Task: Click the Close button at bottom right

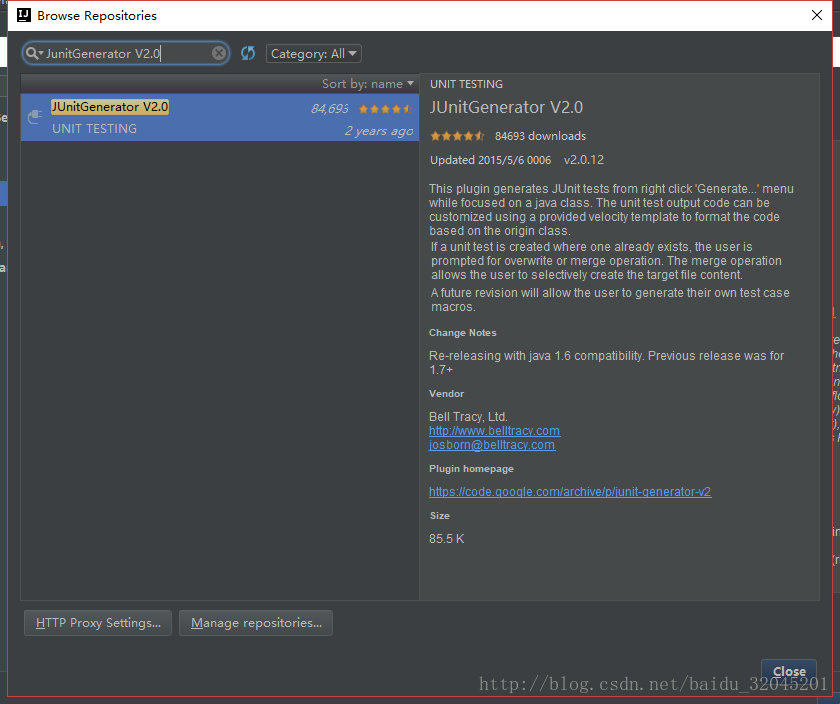Action: 789,671
